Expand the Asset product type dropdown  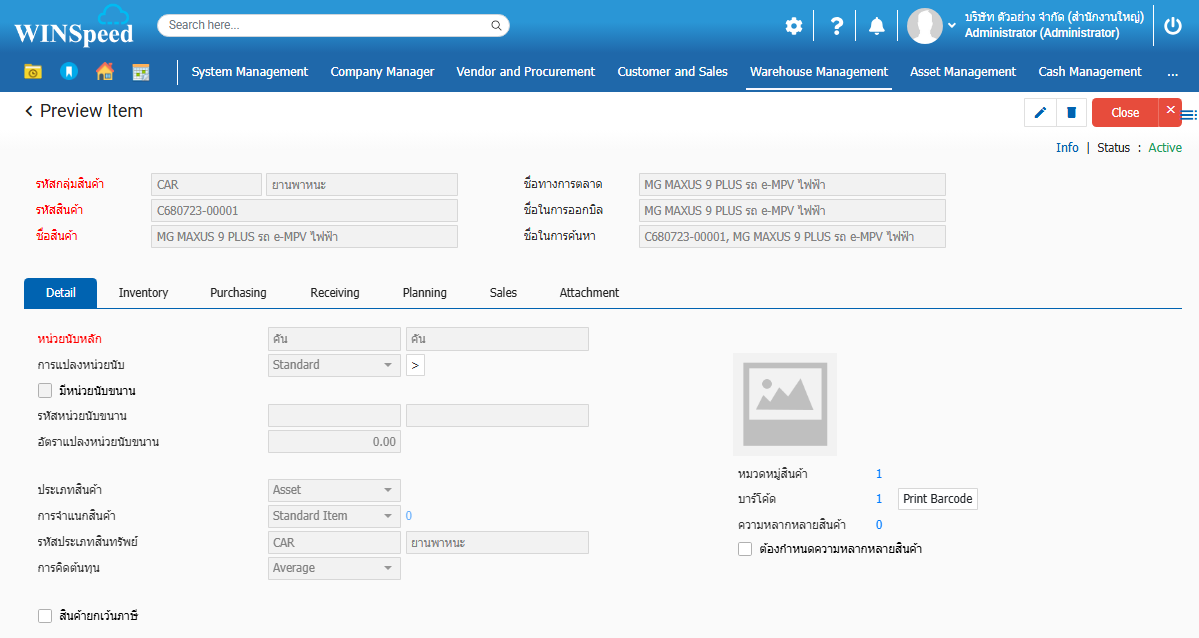click(x=334, y=490)
